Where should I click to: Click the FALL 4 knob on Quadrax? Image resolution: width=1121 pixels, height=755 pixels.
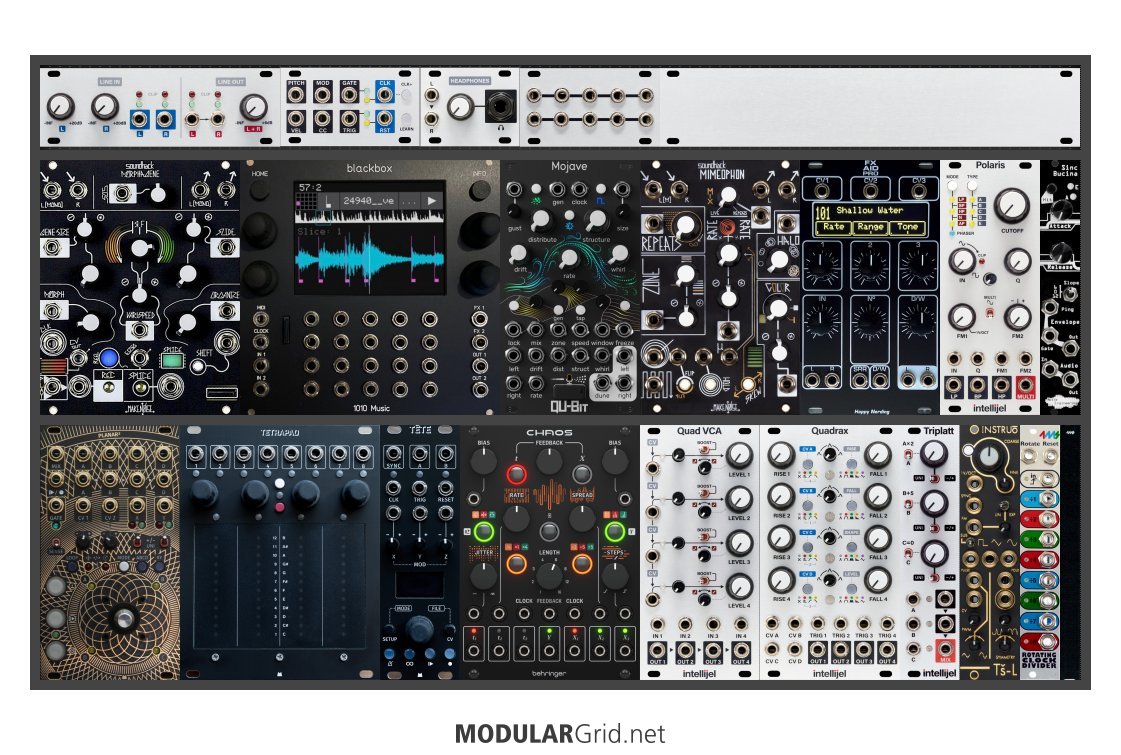coord(877,581)
